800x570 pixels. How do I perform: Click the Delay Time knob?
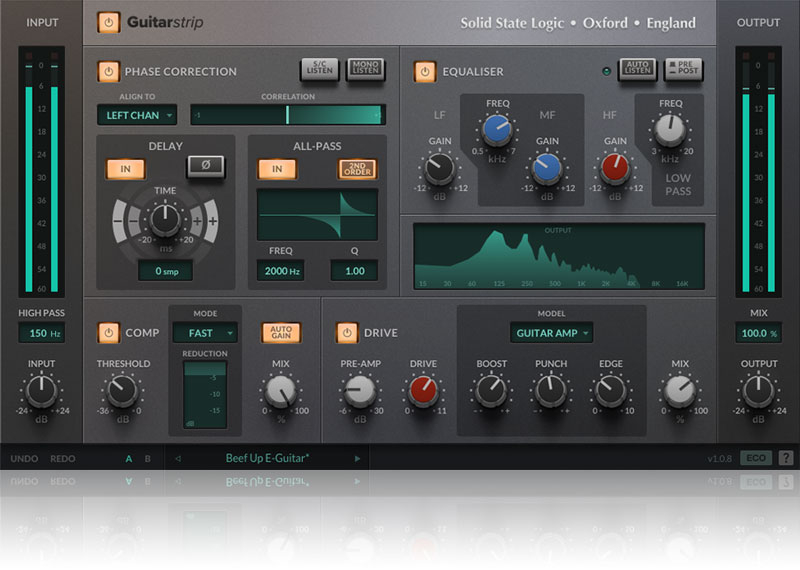pyautogui.click(x=165, y=219)
